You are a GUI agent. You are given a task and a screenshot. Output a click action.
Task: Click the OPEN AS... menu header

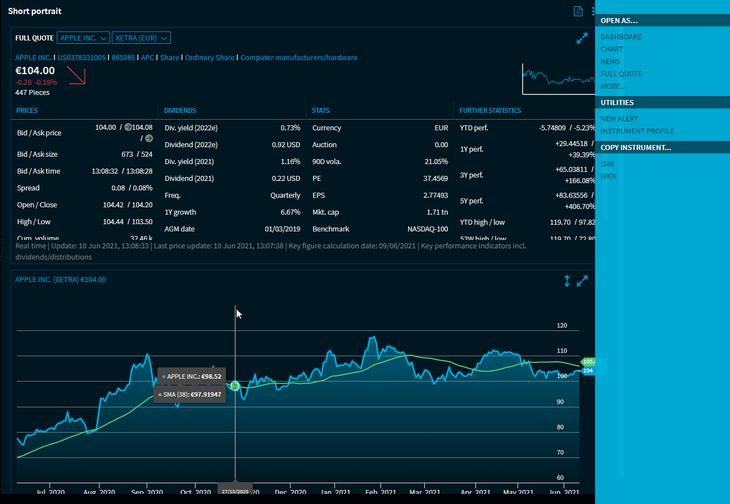662,20
